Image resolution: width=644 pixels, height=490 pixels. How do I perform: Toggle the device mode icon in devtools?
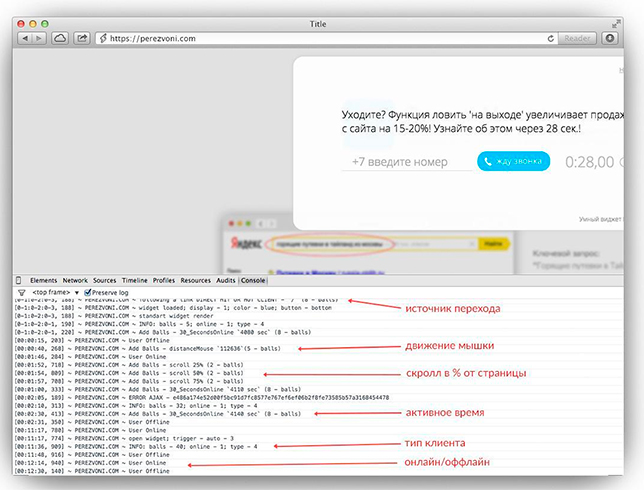pos(18,280)
